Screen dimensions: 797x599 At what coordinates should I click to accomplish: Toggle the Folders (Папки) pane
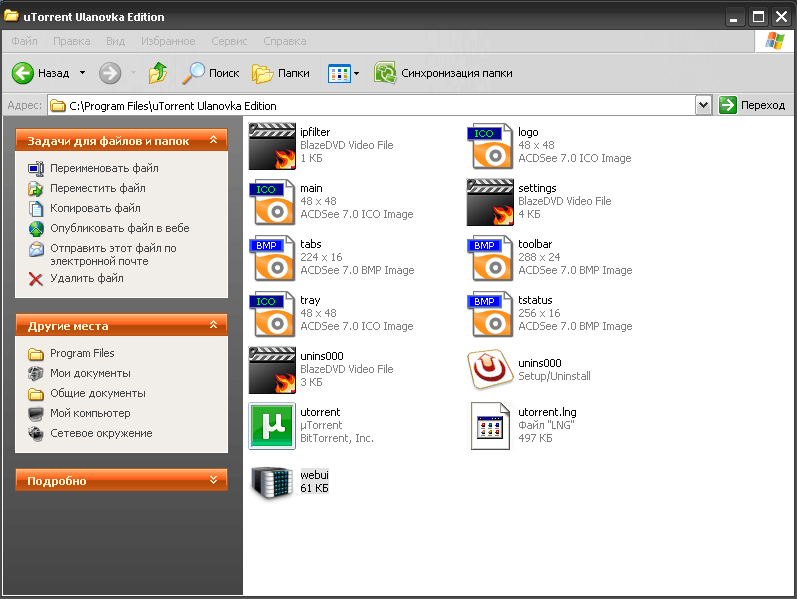pyautogui.click(x=281, y=73)
